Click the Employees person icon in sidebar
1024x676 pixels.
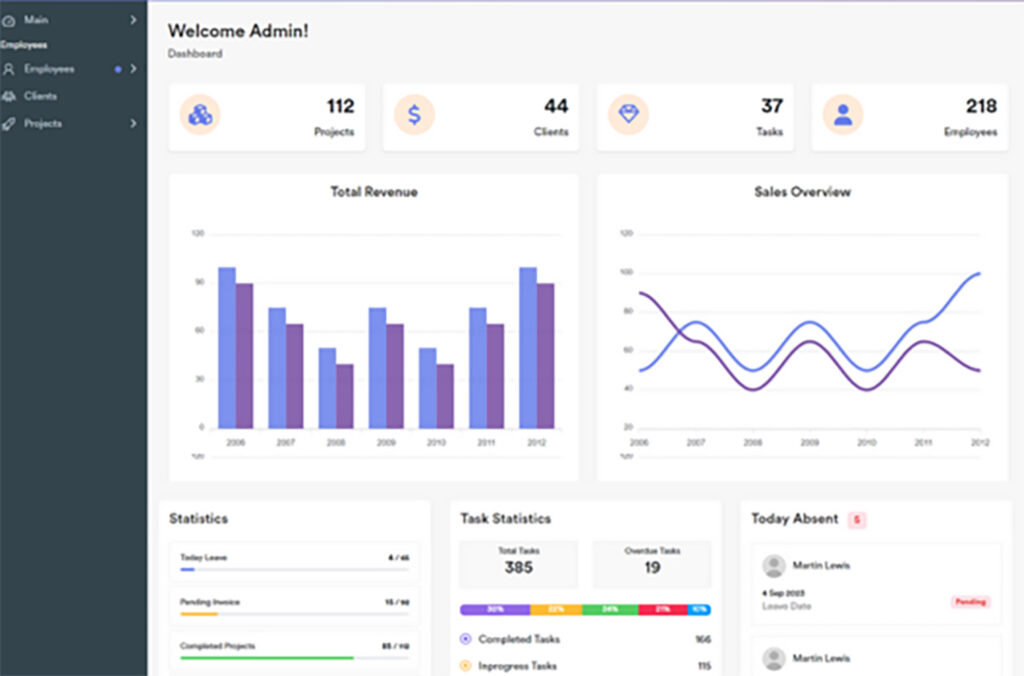point(9,69)
